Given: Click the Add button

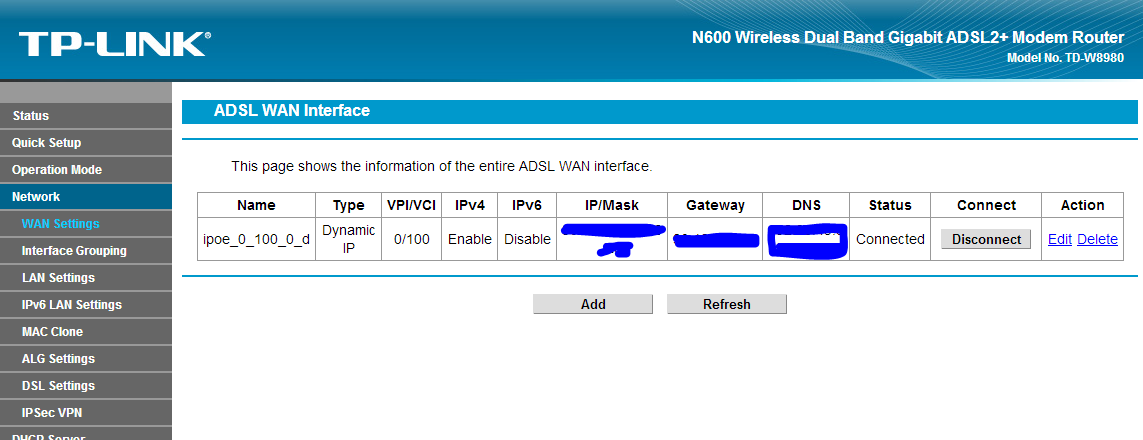Looking at the screenshot, I should click(x=593, y=304).
